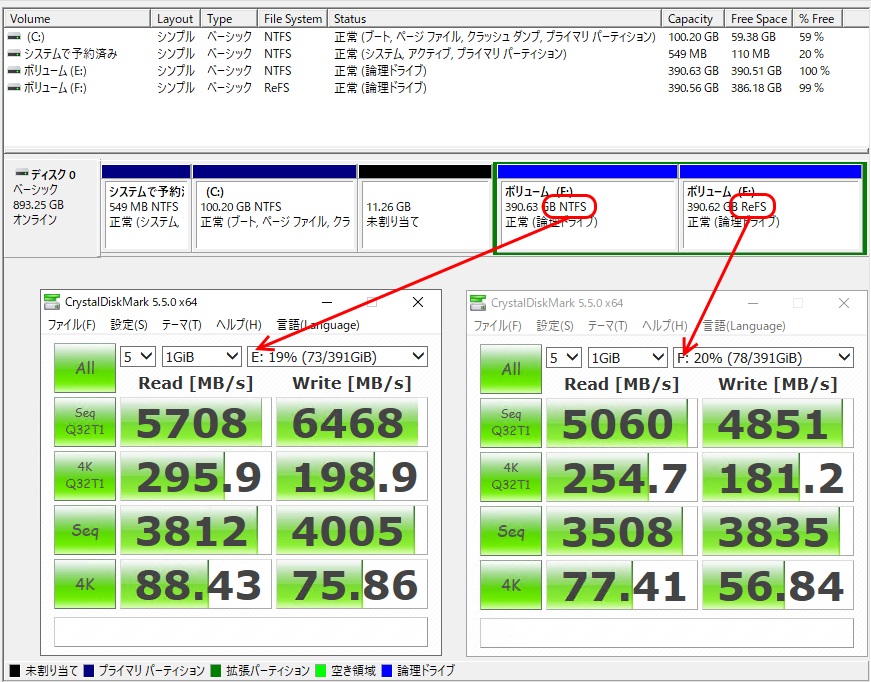871x682 pixels.
Task: Open テーマ(T) menu in left CrystalDiskMark
Action: tap(182, 325)
